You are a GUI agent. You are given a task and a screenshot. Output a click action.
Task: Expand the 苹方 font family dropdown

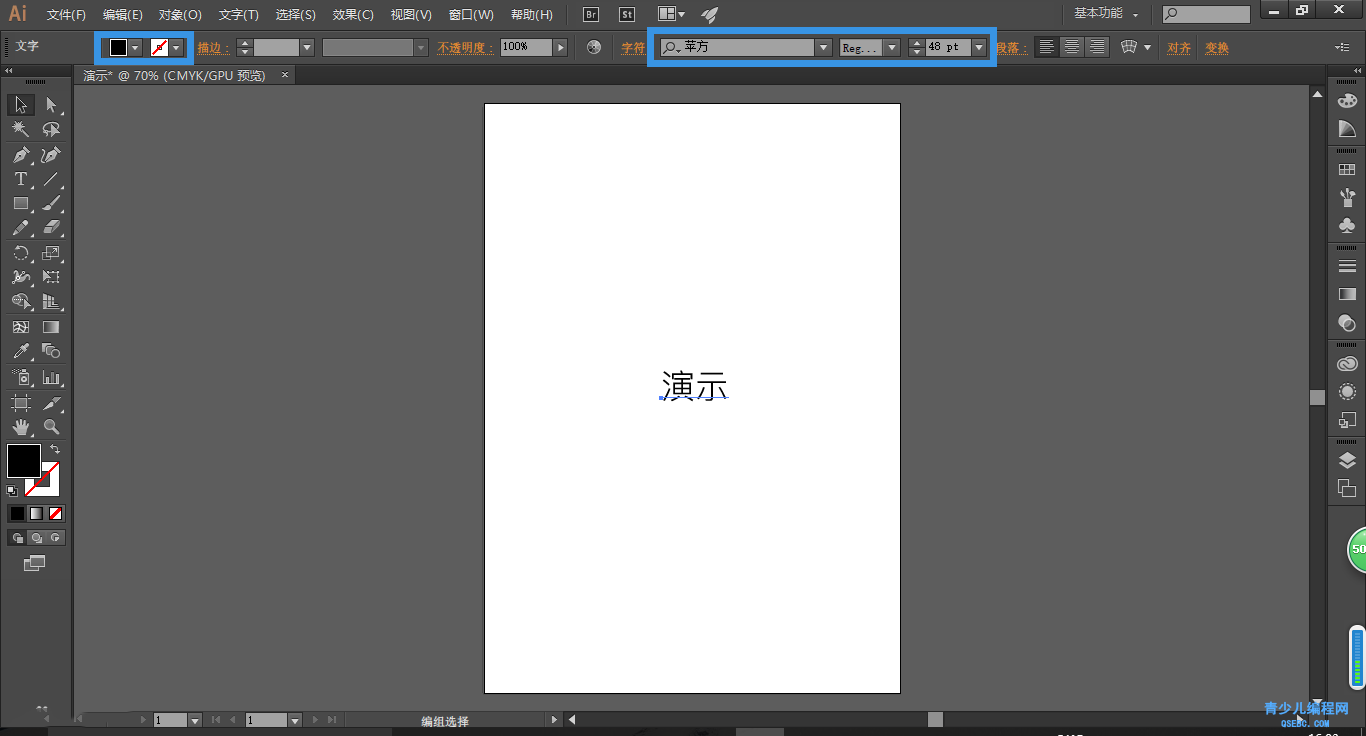[823, 47]
